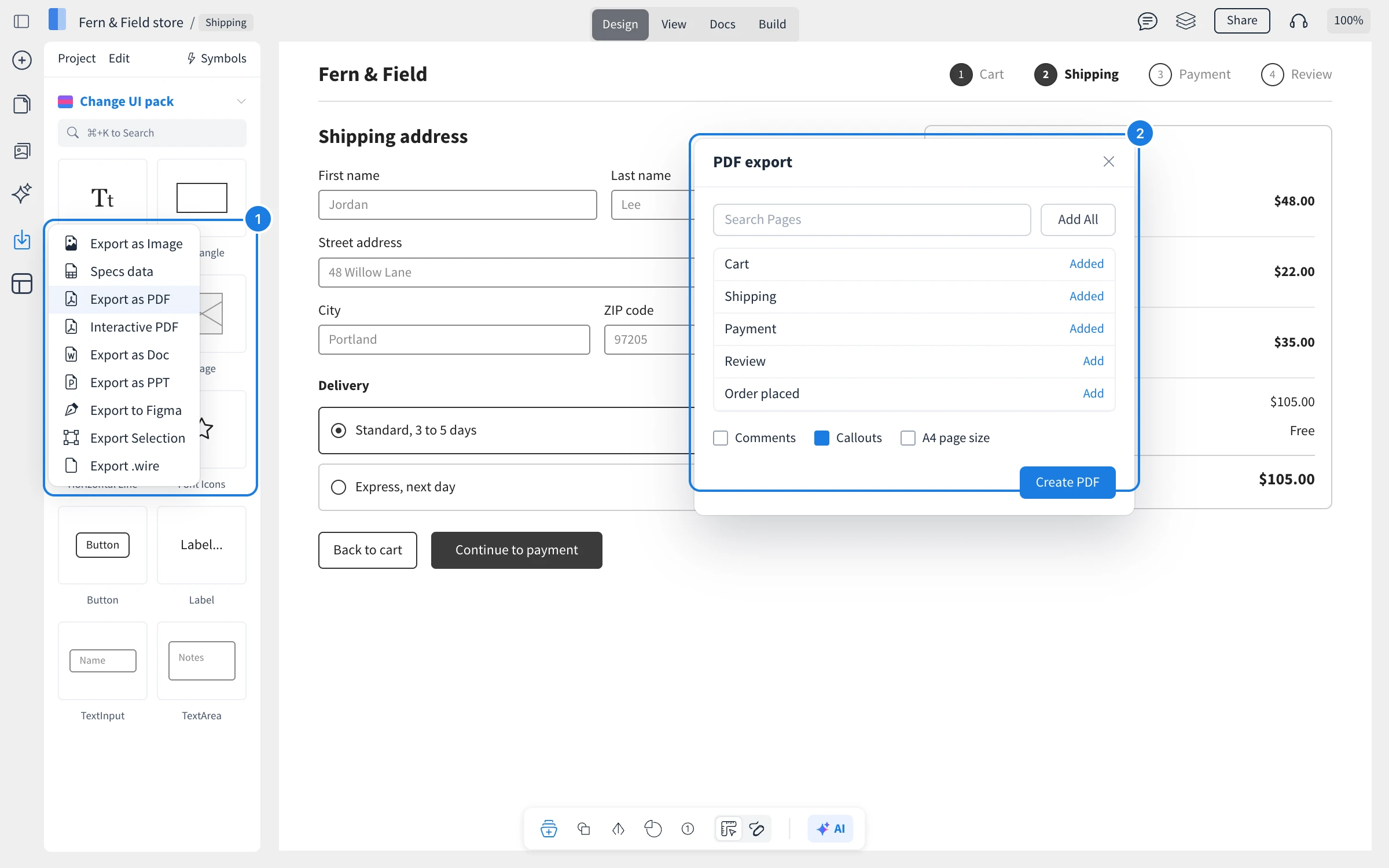This screenshot has height=868, width=1389.
Task: Click the flip mirror icon in bottom toolbar
Action: tap(618, 829)
